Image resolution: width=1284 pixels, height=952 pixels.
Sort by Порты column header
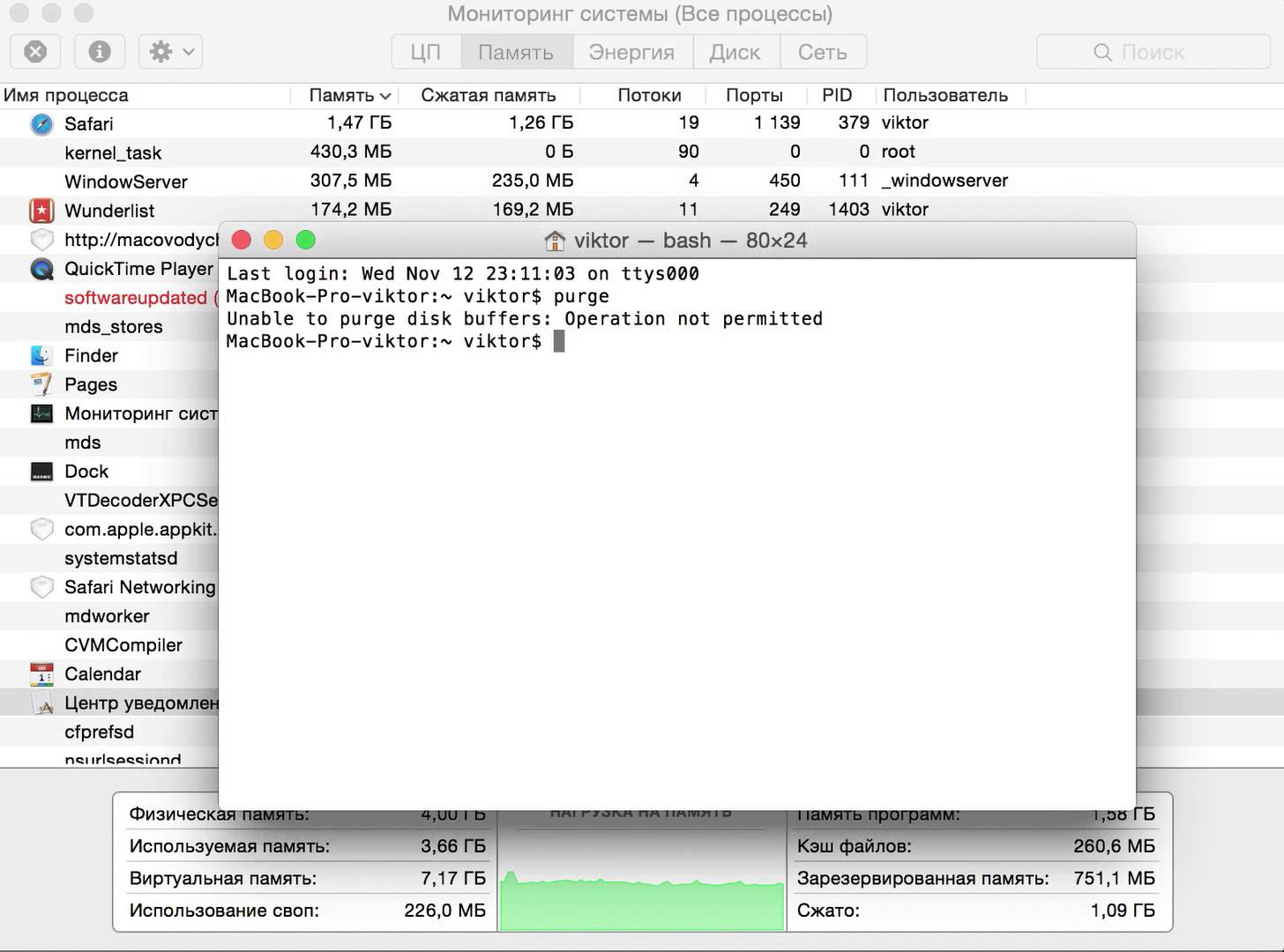754,95
